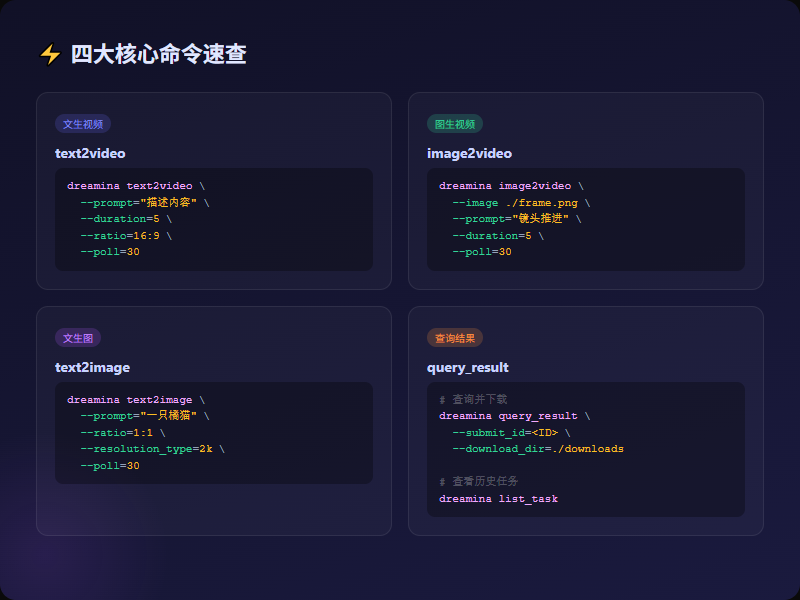Viewport: 800px width, 600px height.
Task: Select the --prompt="镜头推进" code line
Action: coord(516,219)
